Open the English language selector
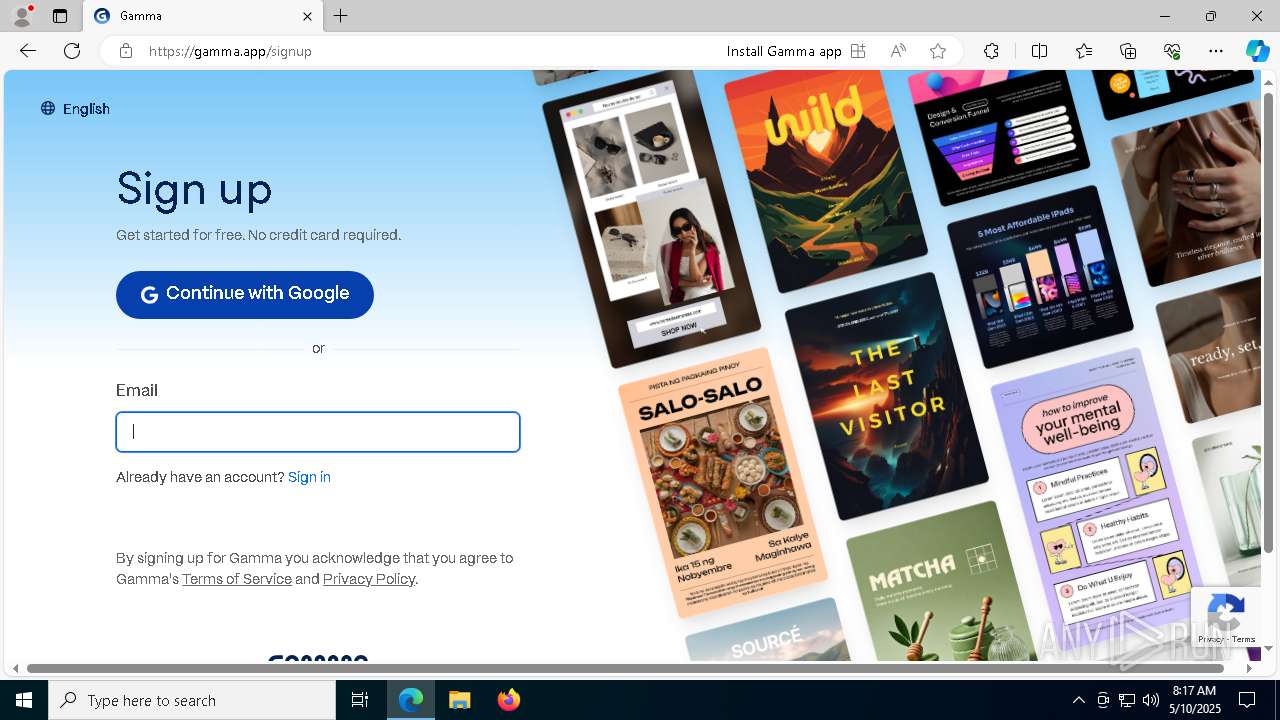Image resolution: width=1280 pixels, height=720 pixels. [x=75, y=109]
